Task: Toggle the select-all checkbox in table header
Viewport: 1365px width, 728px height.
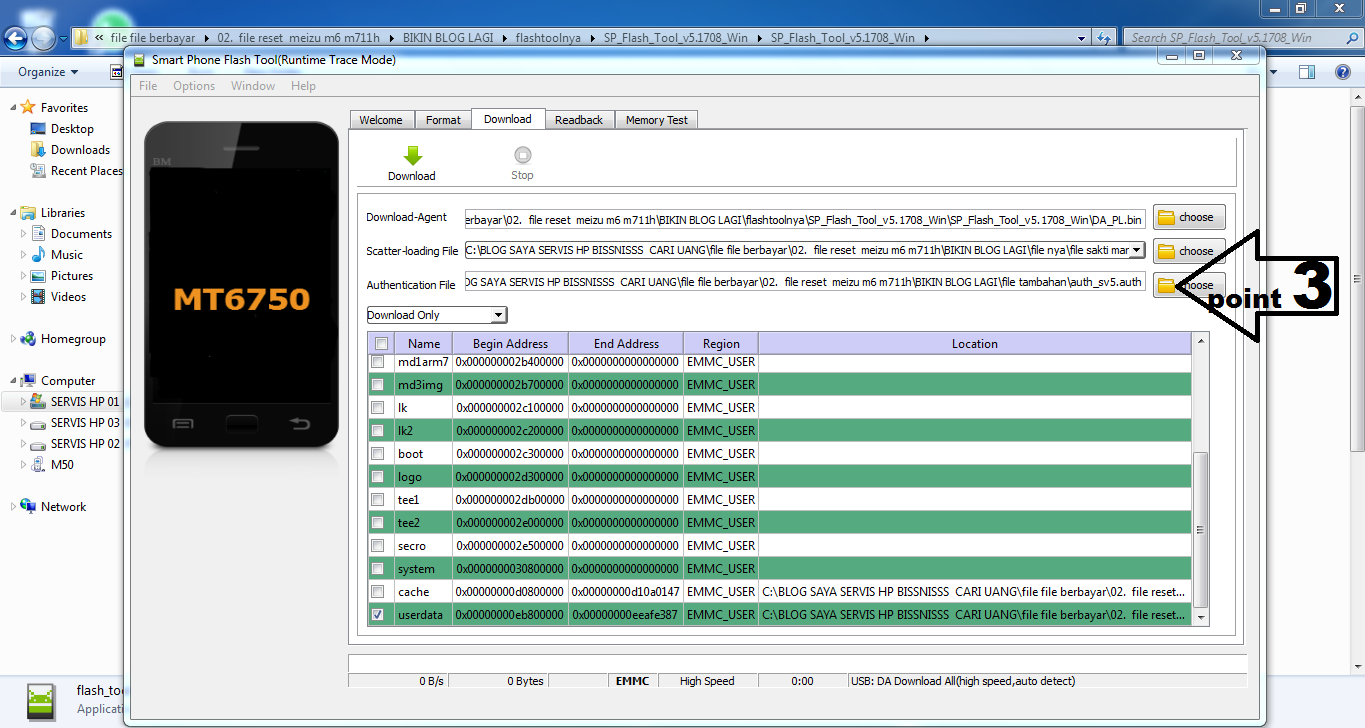Action: tap(381, 344)
